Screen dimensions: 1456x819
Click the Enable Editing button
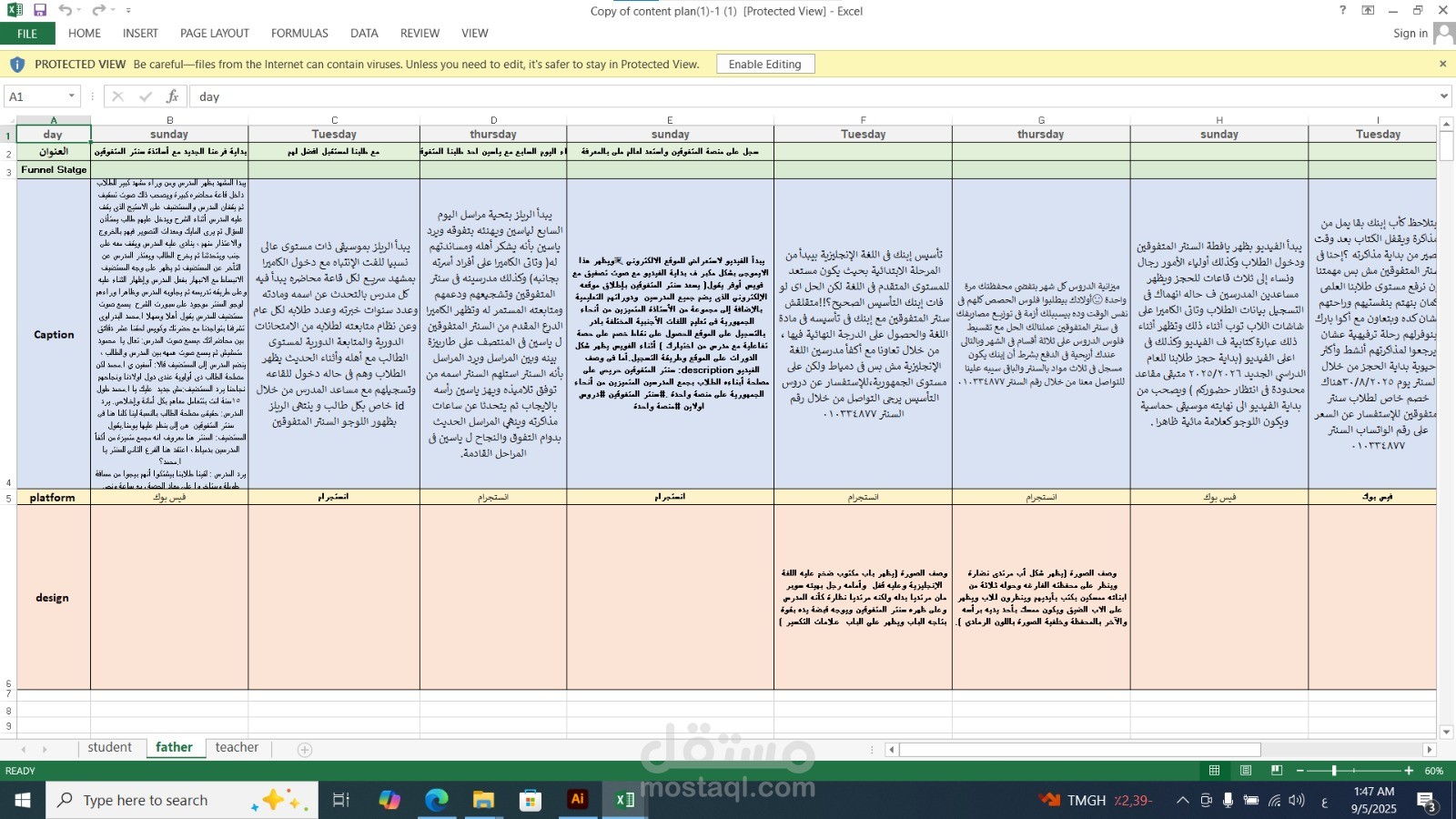click(x=765, y=65)
